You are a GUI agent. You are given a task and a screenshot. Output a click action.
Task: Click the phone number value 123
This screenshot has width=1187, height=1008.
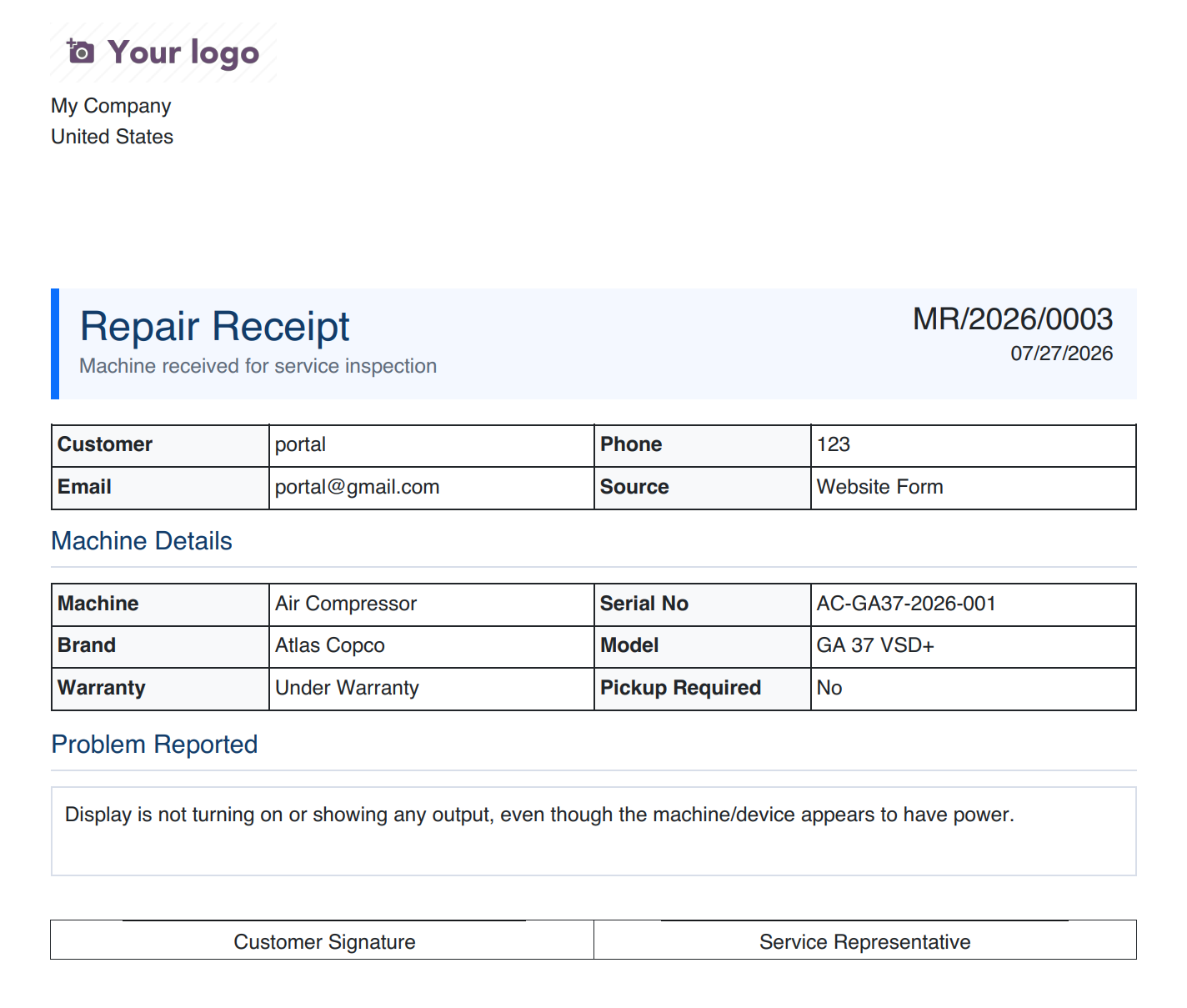834,444
